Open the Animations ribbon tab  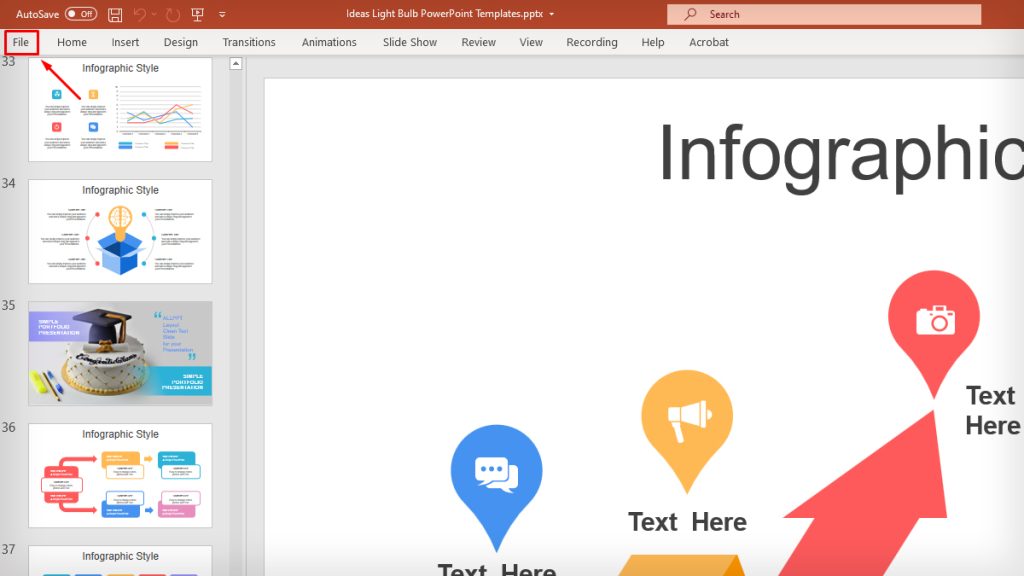(x=329, y=42)
